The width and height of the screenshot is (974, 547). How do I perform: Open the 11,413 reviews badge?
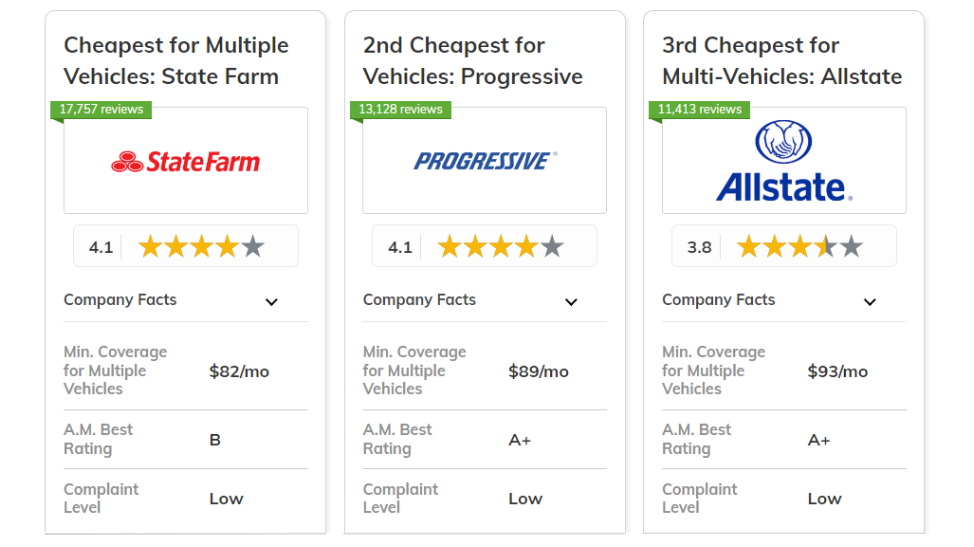699,109
